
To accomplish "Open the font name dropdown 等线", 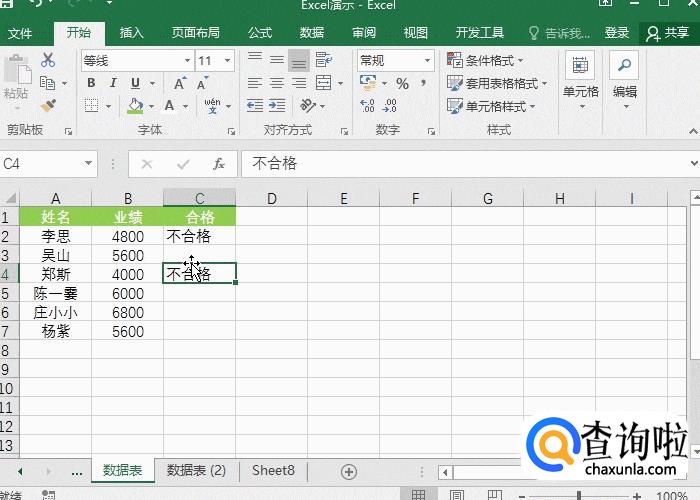I will click(x=188, y=60).
